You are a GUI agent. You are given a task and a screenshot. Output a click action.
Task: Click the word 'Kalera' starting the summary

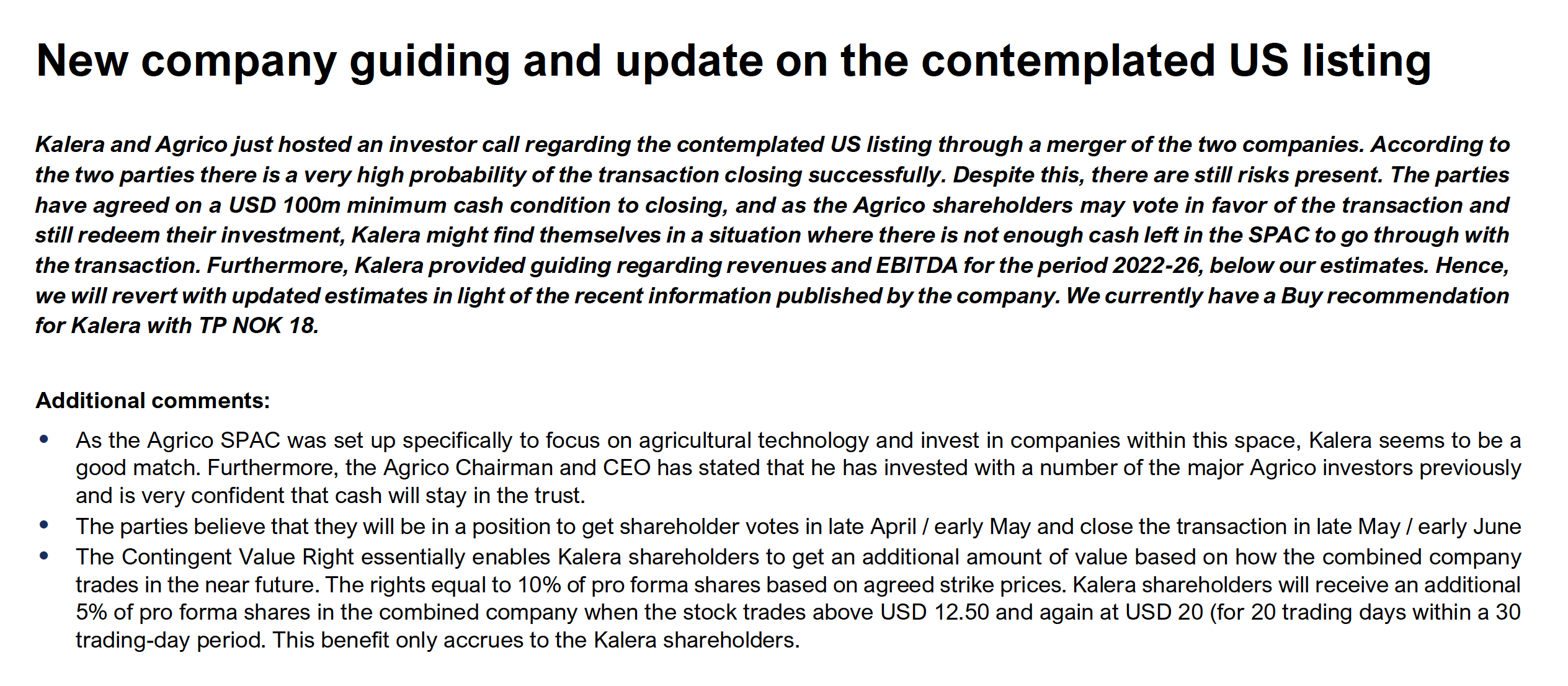point(69,145)
